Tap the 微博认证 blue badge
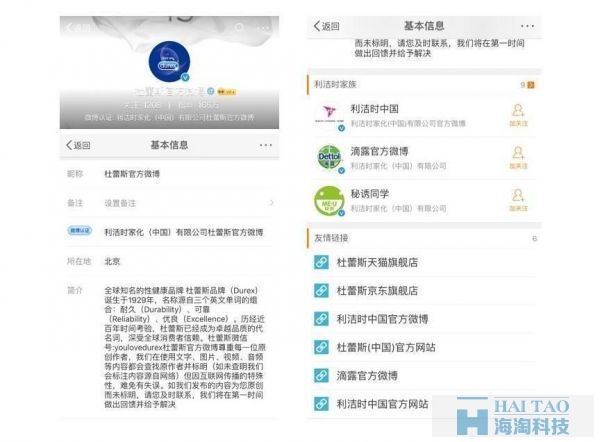 click(x=80, y=230)
